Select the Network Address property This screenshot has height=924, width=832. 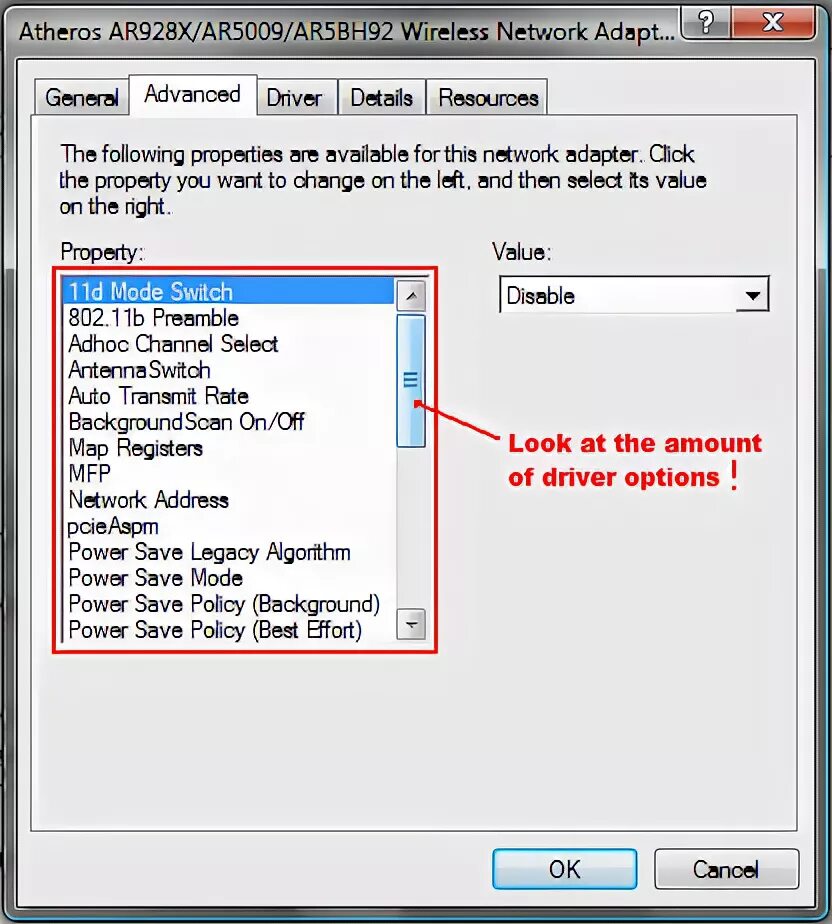[229, 500]
